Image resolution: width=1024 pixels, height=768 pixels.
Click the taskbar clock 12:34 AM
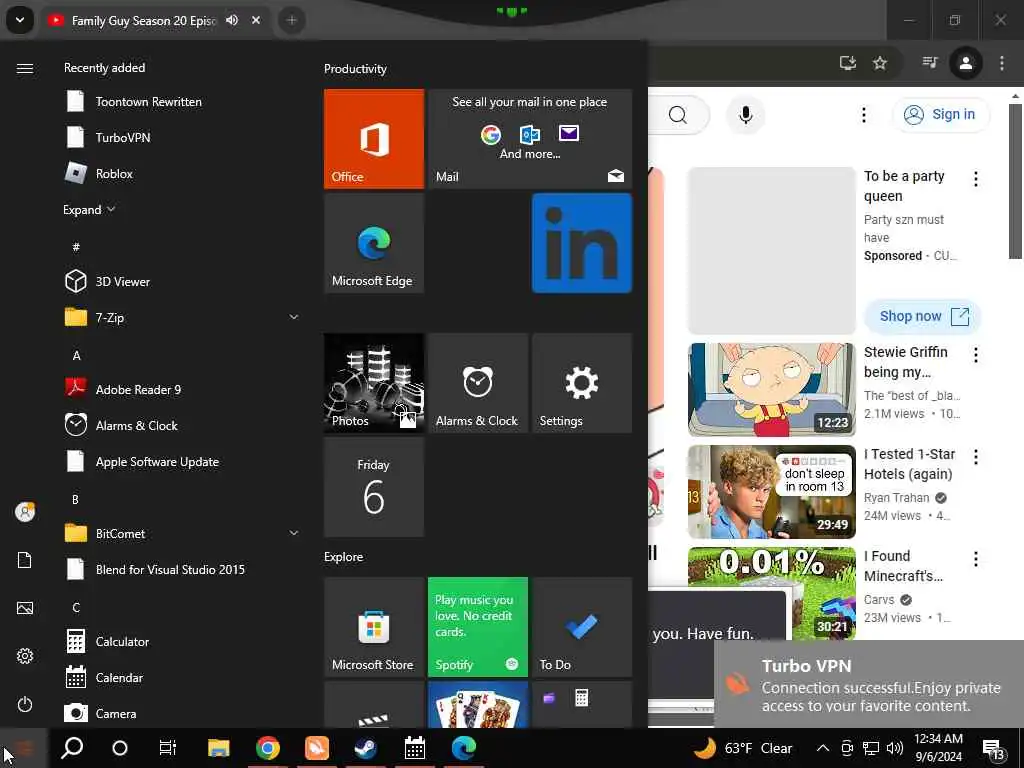tap(938, 748)
